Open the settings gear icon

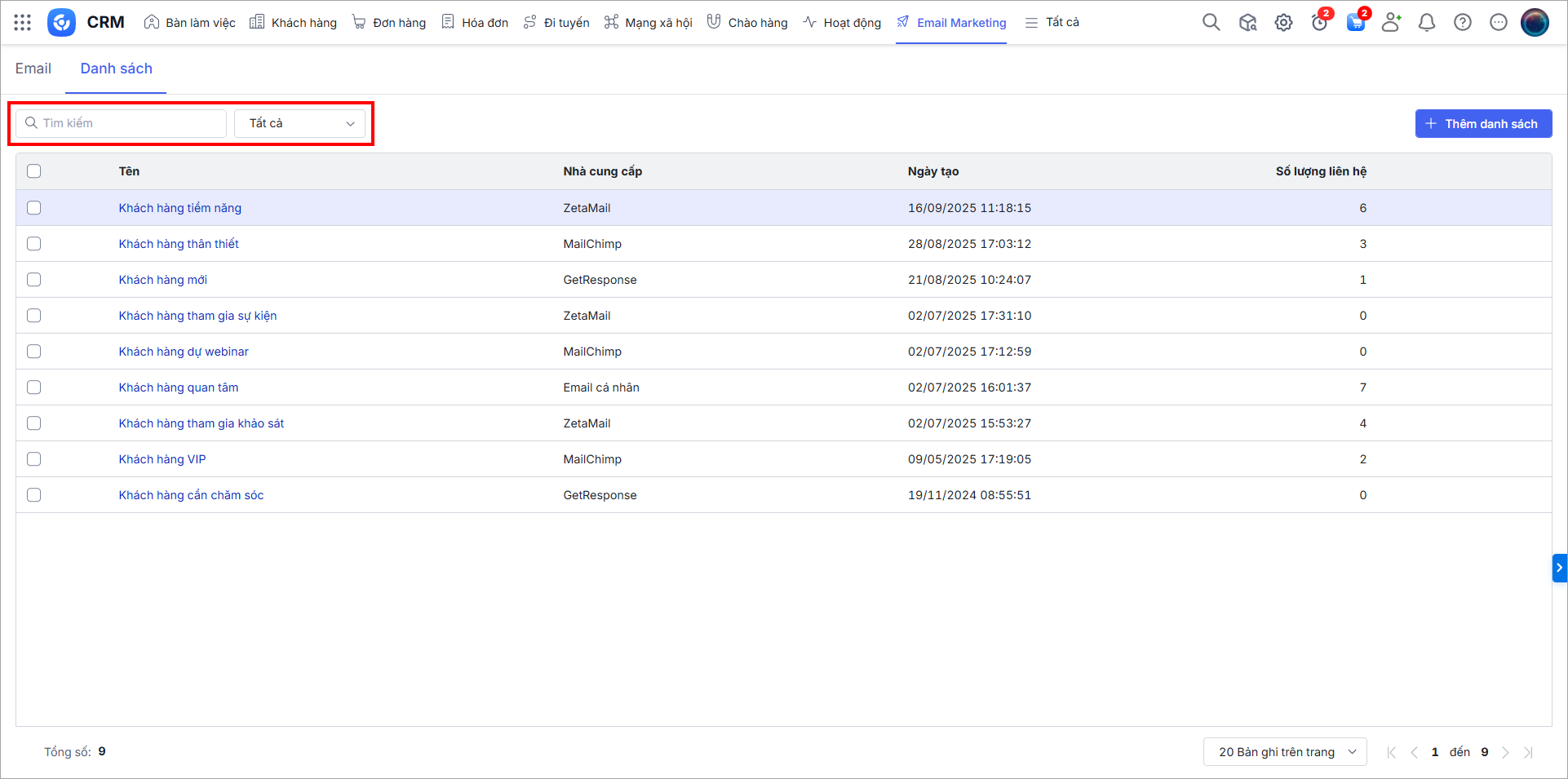[1283, 23]
